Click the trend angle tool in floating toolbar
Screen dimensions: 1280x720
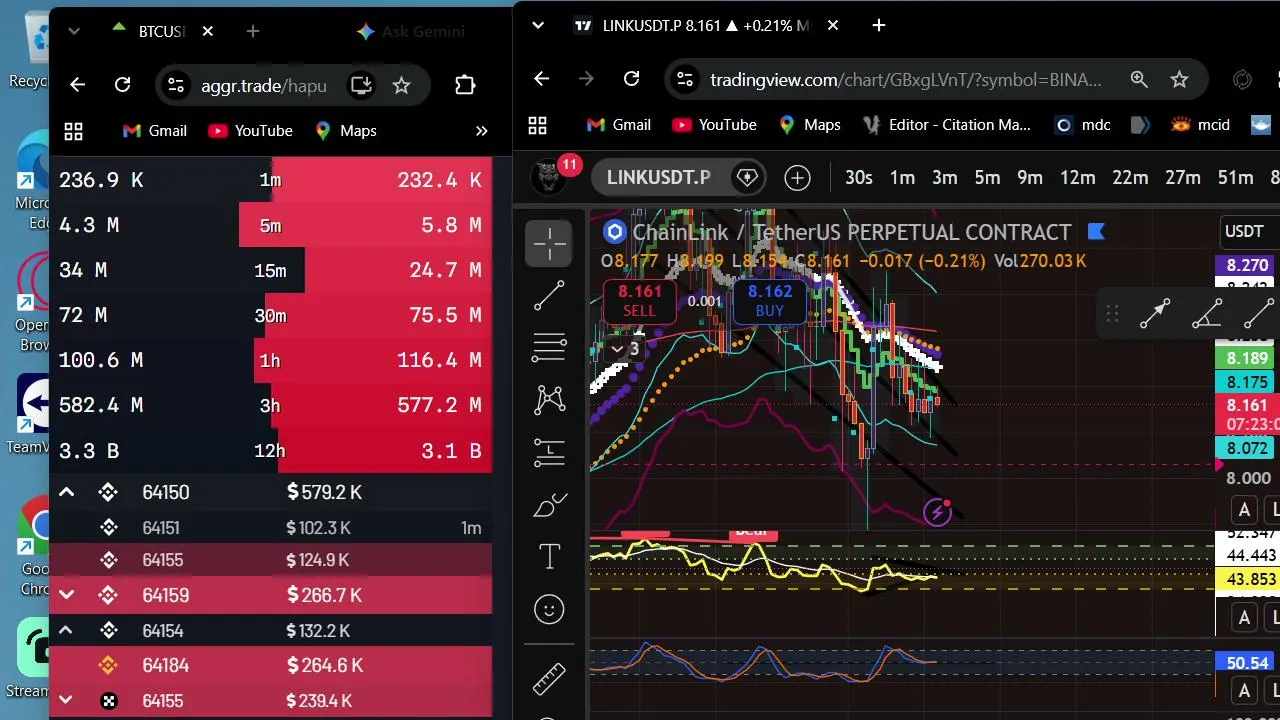pyautogui.click(x=1207, y=315)
